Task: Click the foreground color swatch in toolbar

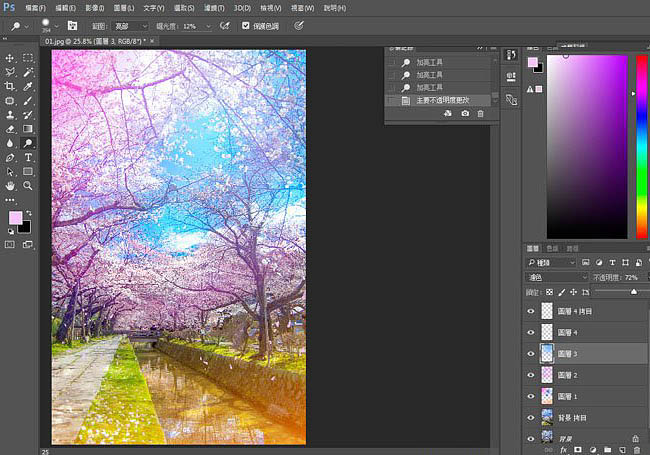Action: click(x=16, y=218)
